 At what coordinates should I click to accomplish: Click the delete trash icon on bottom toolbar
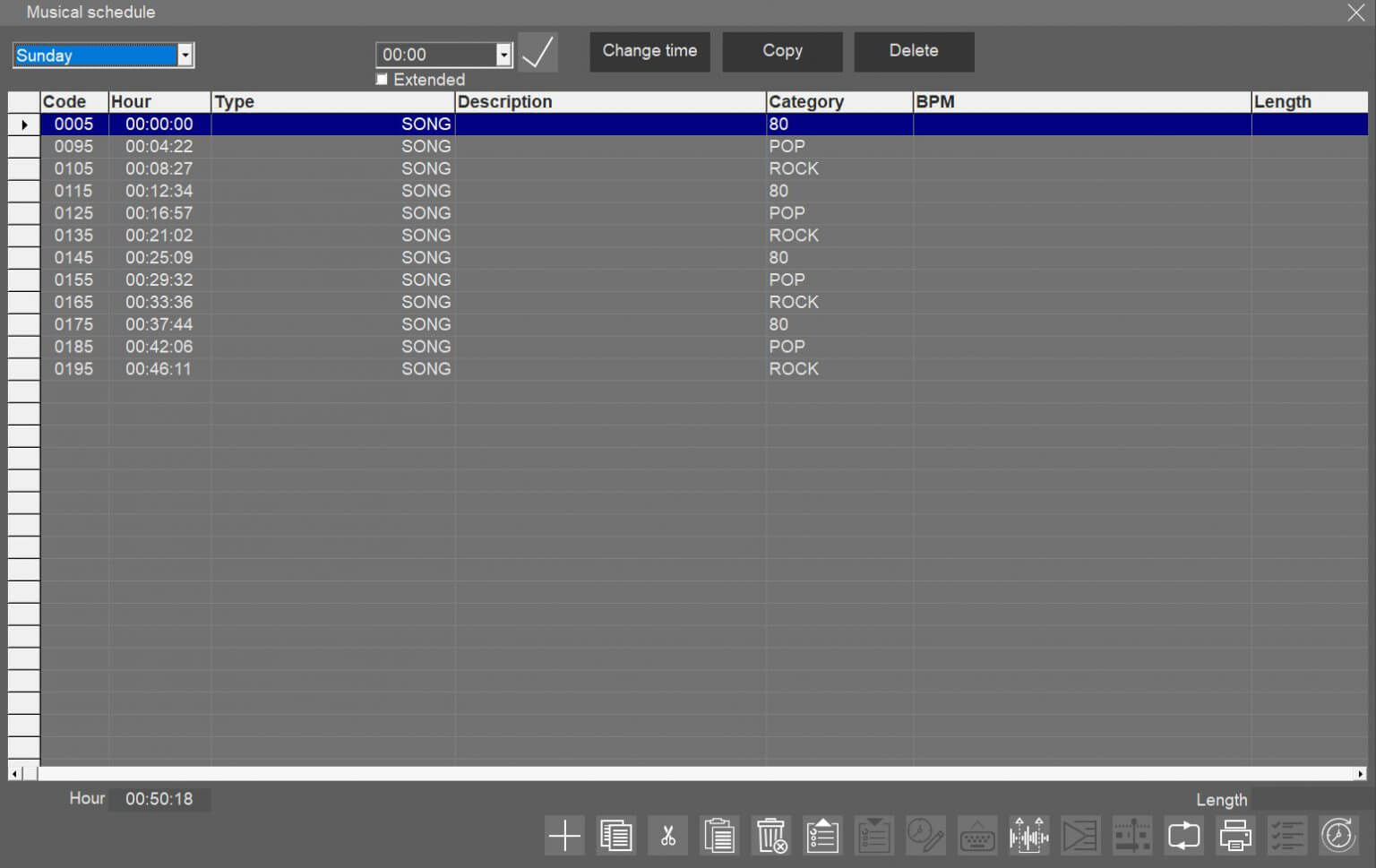pyautogui.click(x=770, y=835)
